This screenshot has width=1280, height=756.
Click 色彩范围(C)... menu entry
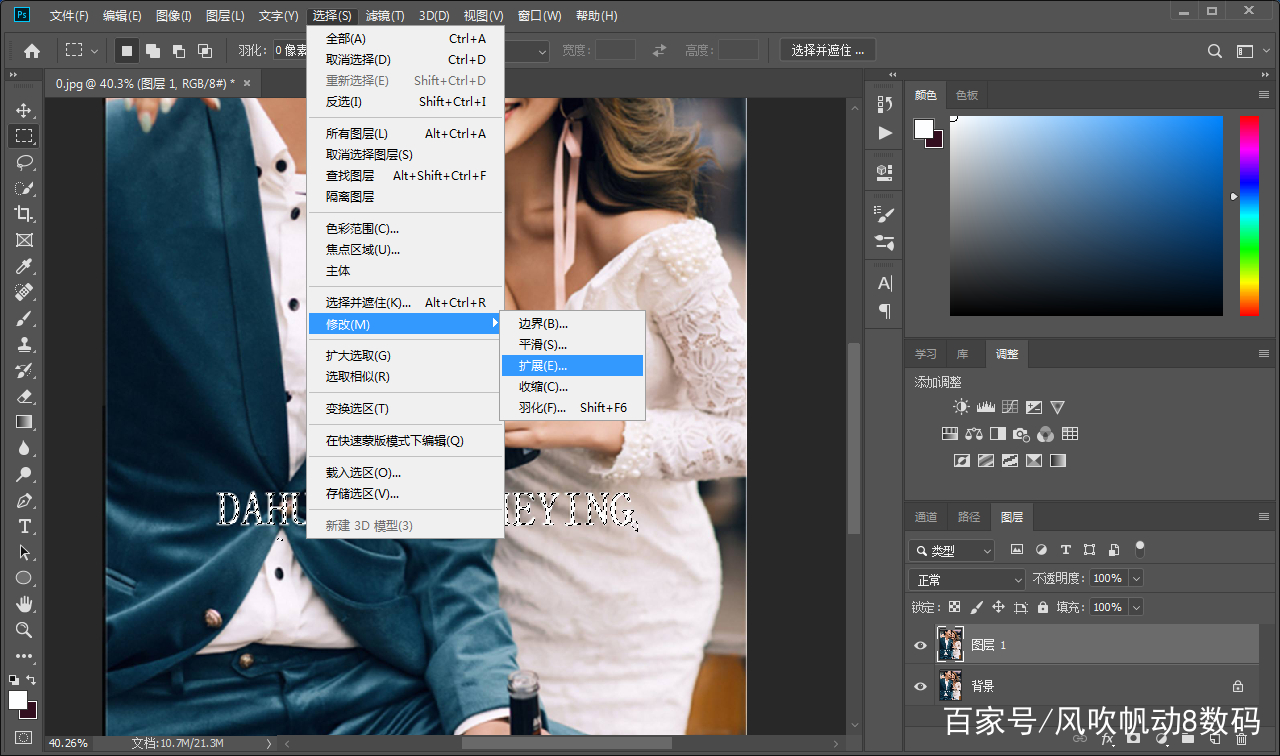pos(362,228)
